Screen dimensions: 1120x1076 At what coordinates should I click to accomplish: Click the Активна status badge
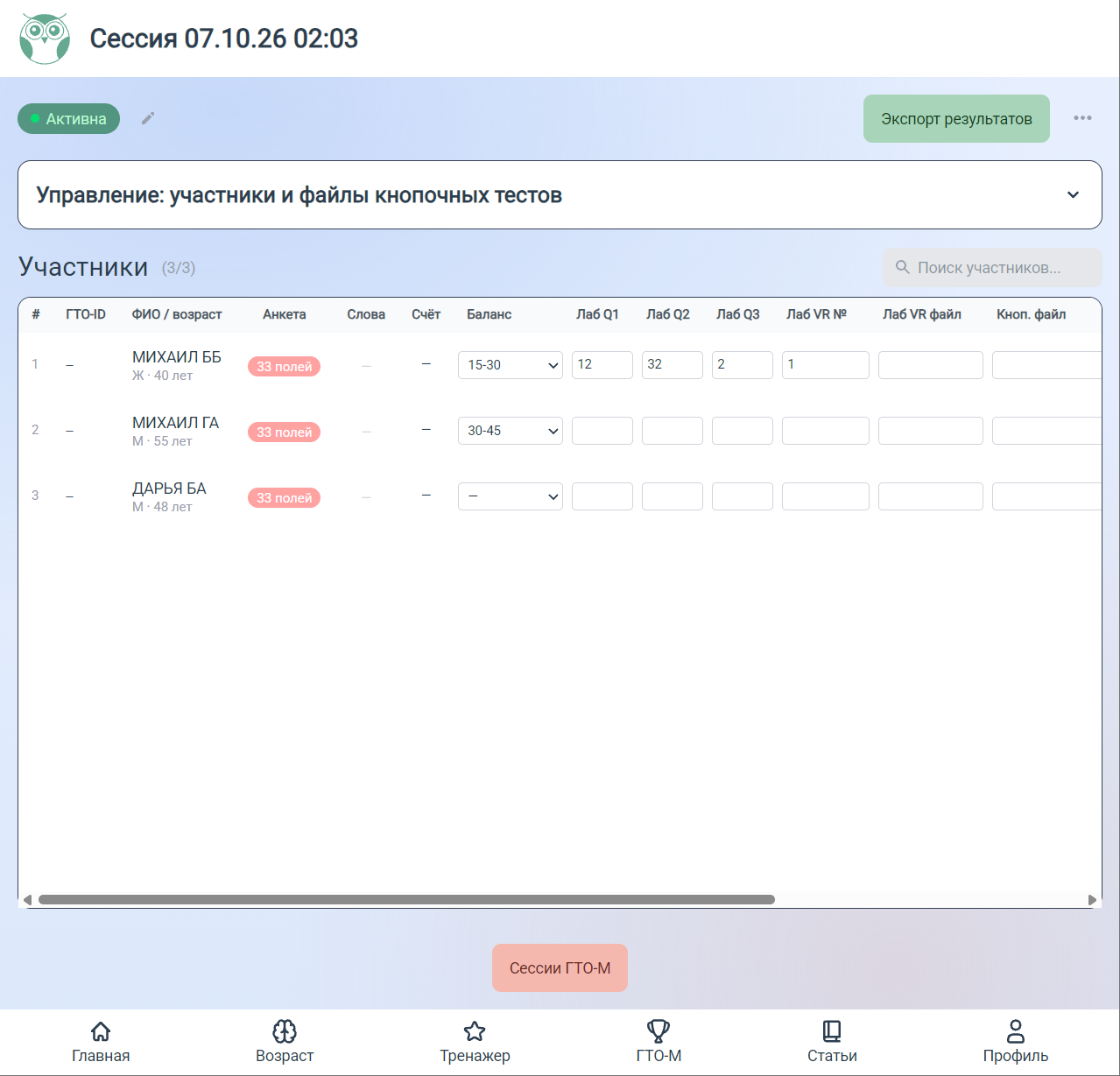coord(68,118)
